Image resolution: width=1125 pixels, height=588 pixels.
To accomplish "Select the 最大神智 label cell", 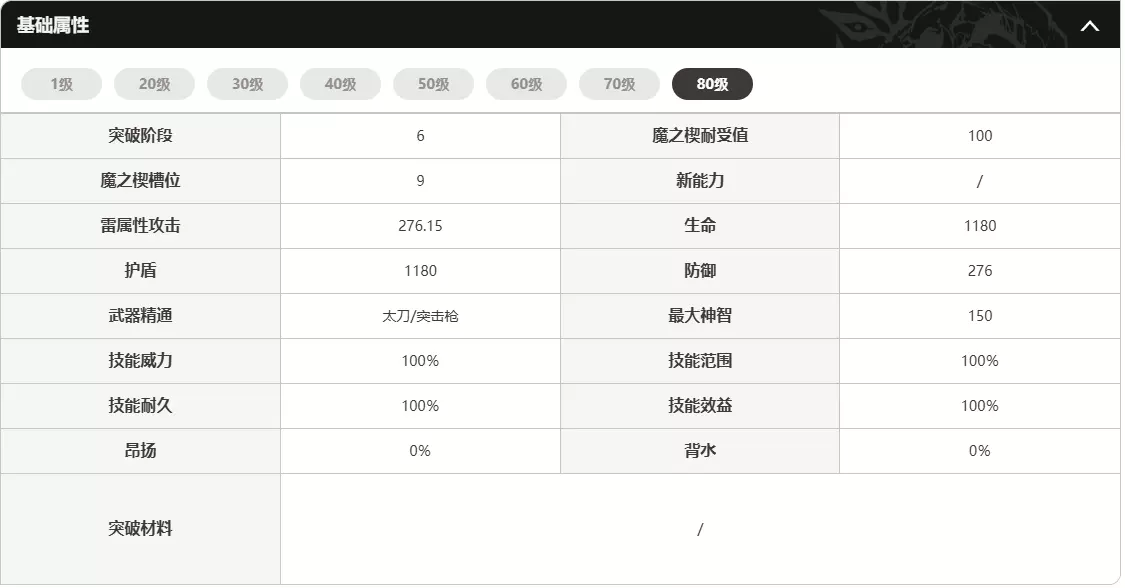I will click(x=700, y=316).
